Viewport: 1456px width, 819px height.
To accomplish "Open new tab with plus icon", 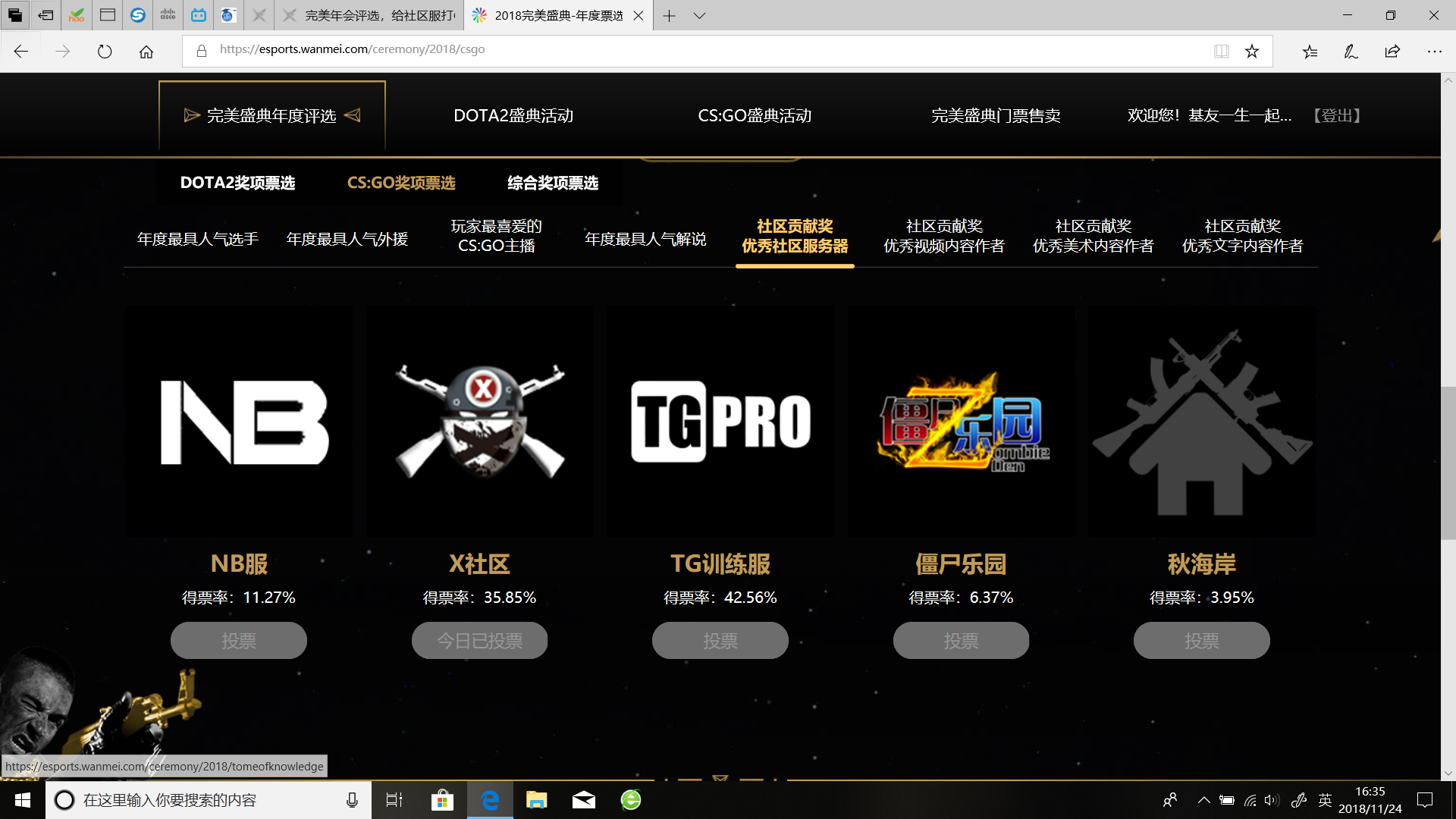I will click(x=669, y=15).
